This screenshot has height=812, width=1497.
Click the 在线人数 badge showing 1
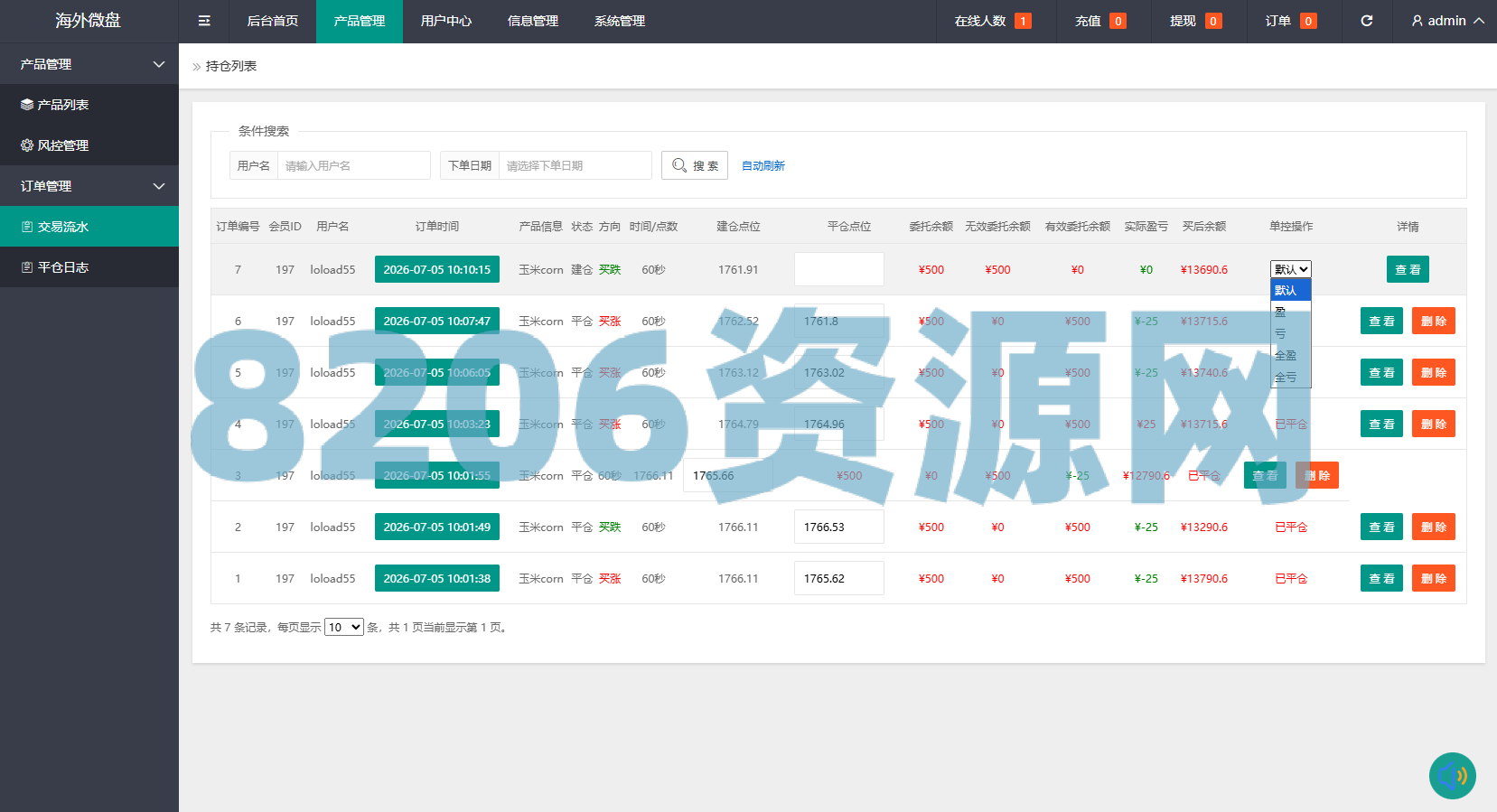1023,21
